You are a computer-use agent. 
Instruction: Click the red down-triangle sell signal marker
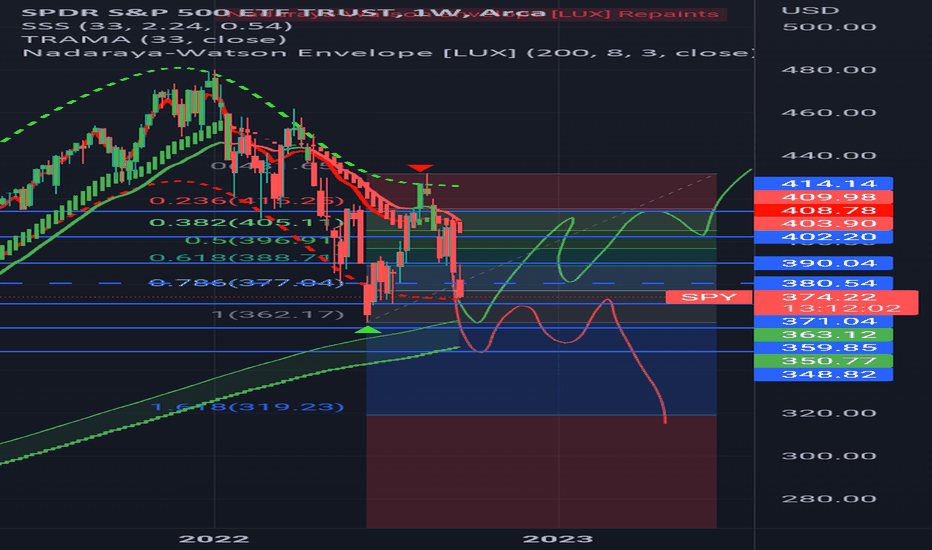coord(420,168)
